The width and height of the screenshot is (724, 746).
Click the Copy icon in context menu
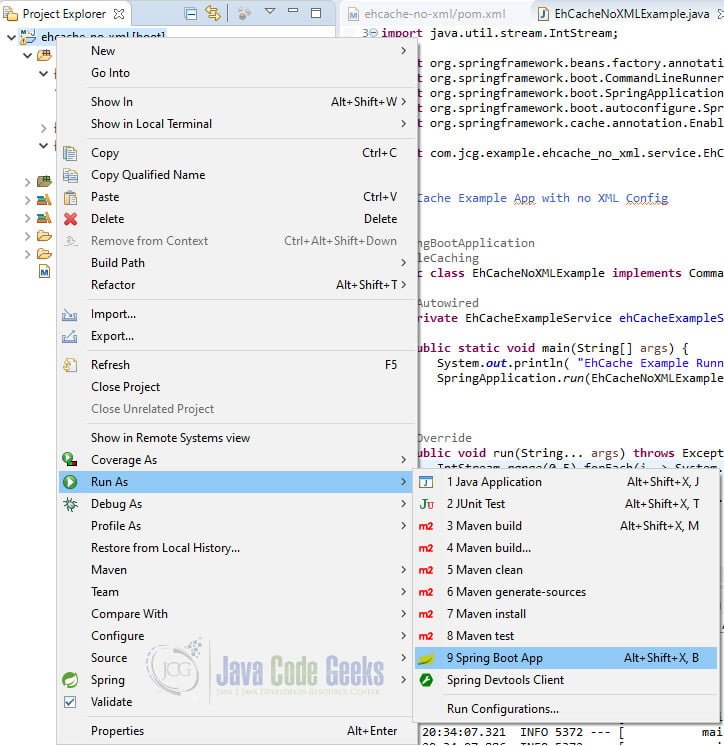pos(70,153)
